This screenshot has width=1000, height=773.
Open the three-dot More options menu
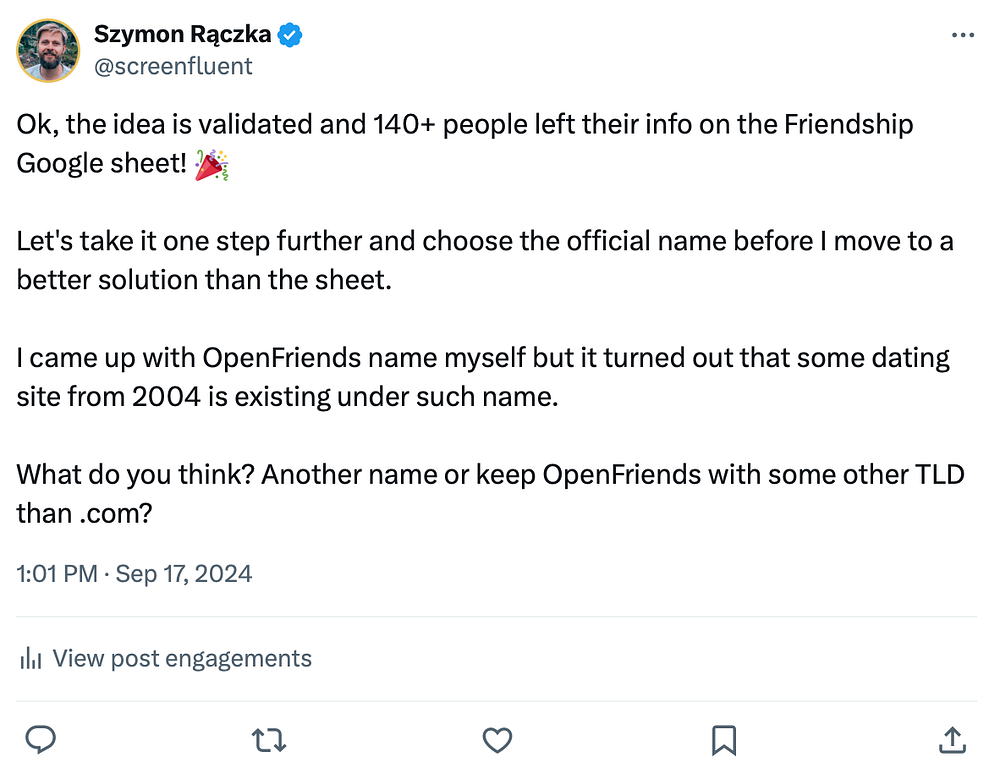tap(962, 35)
